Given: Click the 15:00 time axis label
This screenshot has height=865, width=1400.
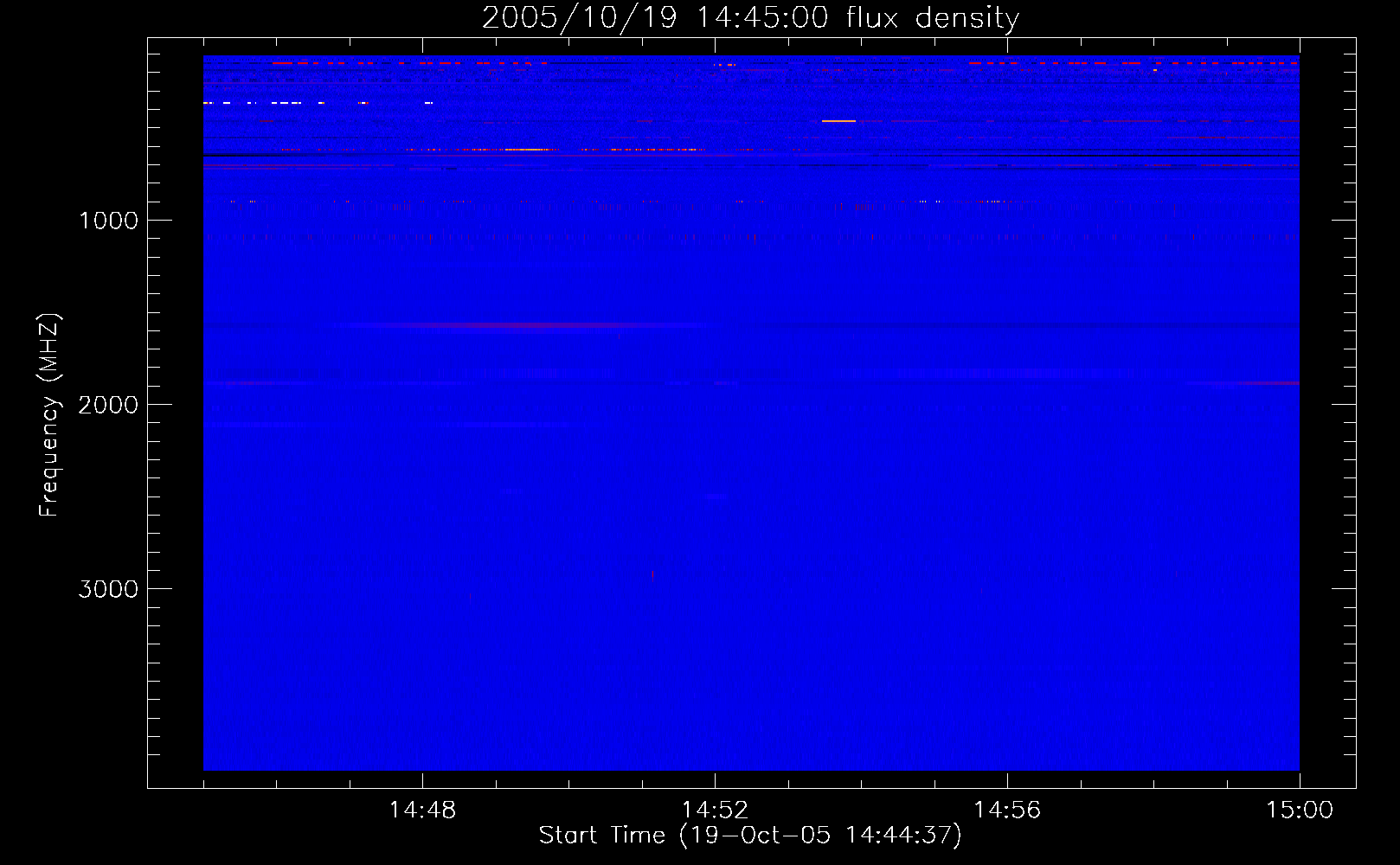Looking at the screenshot, I should click(1300, 811).
